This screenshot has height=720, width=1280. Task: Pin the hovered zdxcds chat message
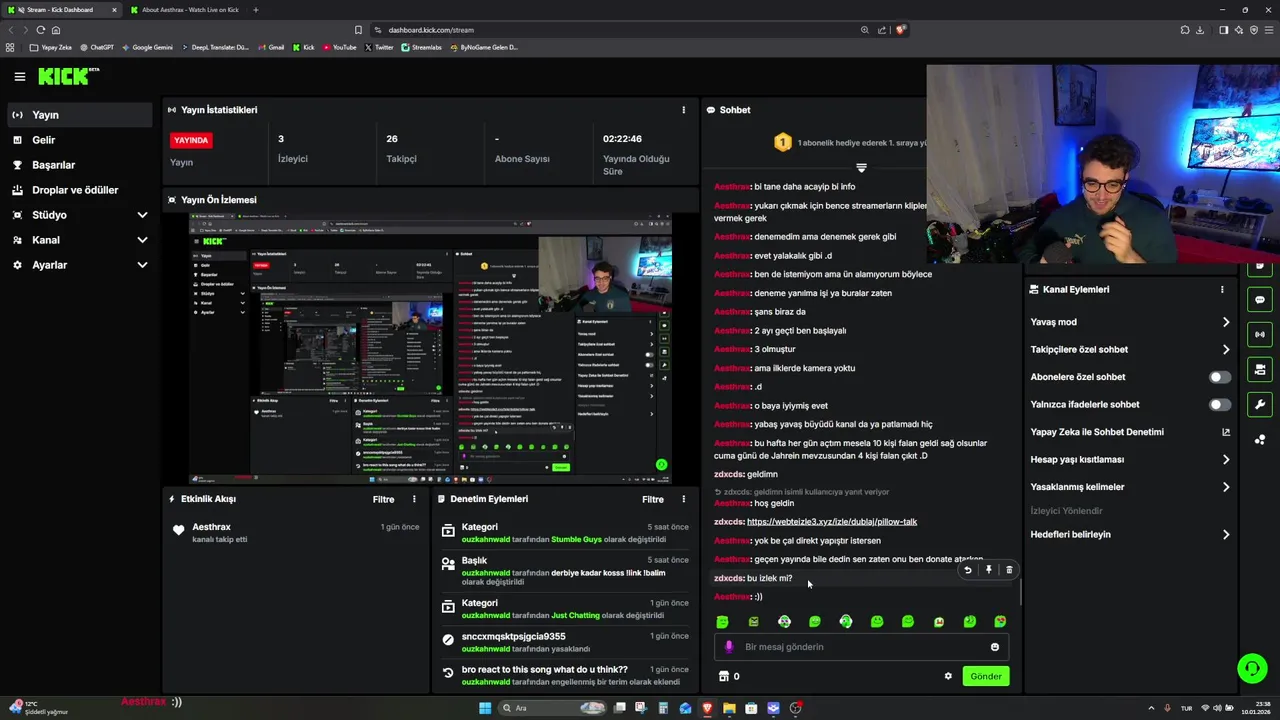pyautogui.click(x=988, y=570)
